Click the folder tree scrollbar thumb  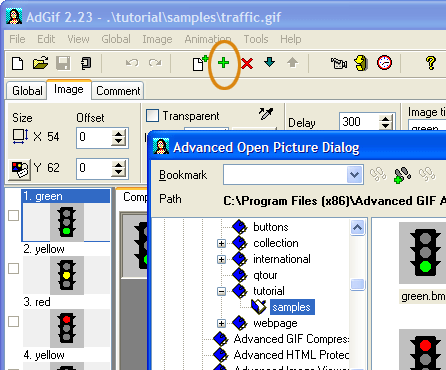tap(357, 284)
